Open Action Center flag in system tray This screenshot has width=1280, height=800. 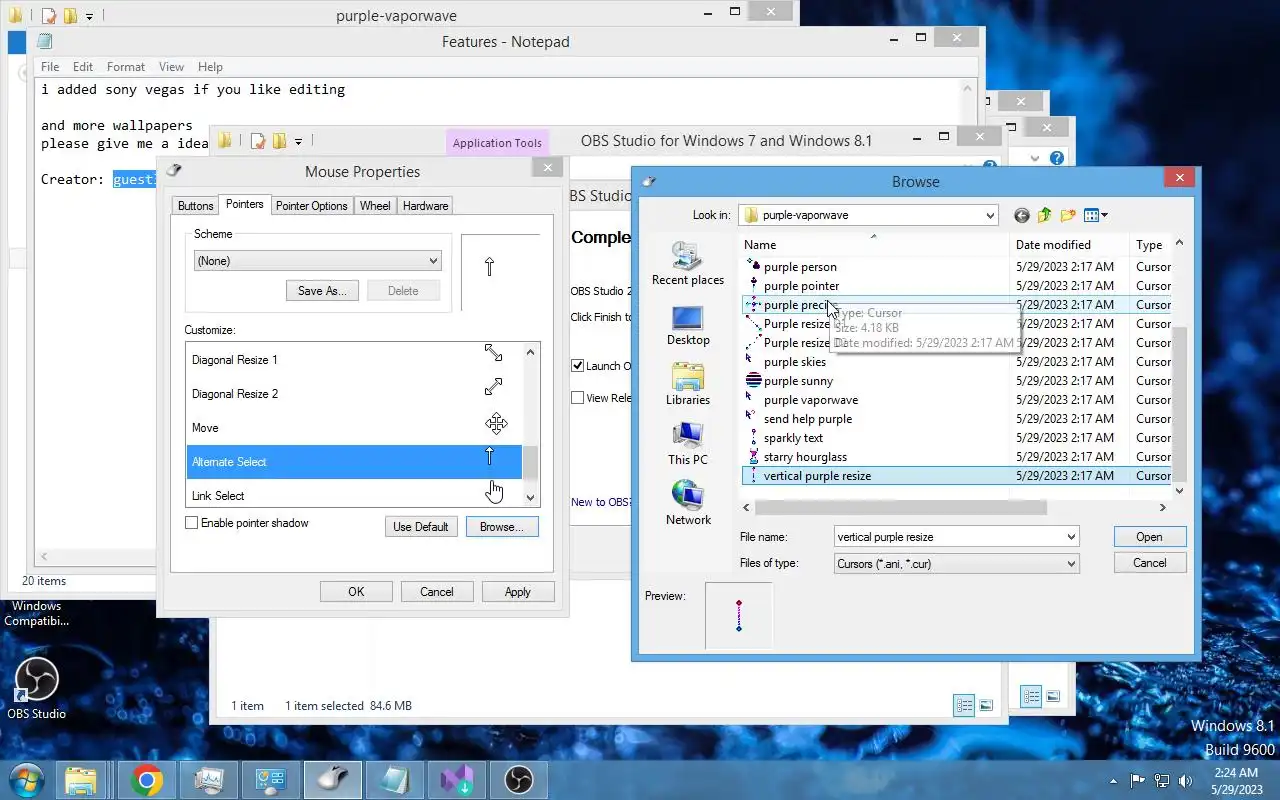coord(1138,781)
